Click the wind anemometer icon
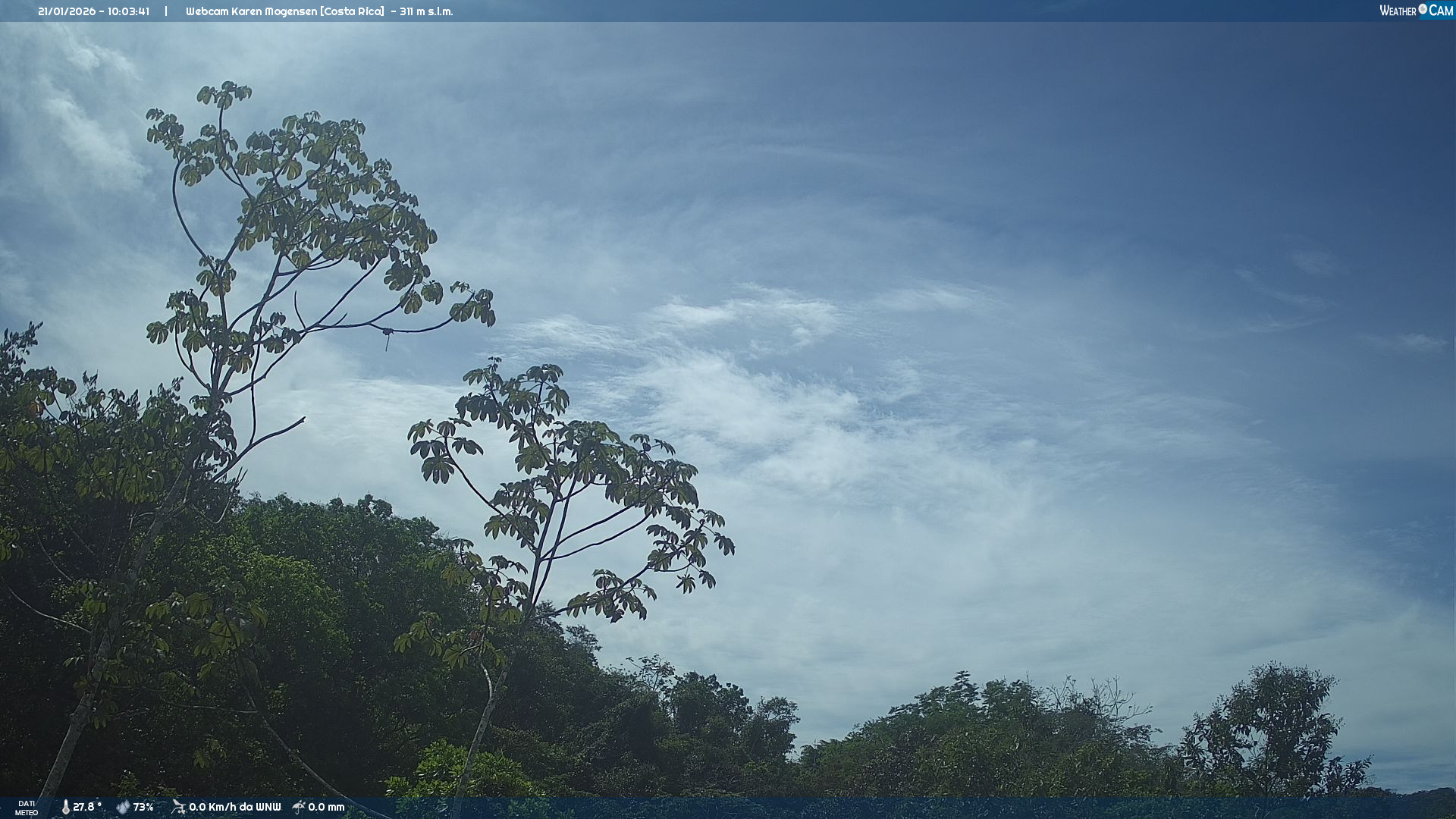The width and height of the screenshot is (1456, 819). point(178,807)
